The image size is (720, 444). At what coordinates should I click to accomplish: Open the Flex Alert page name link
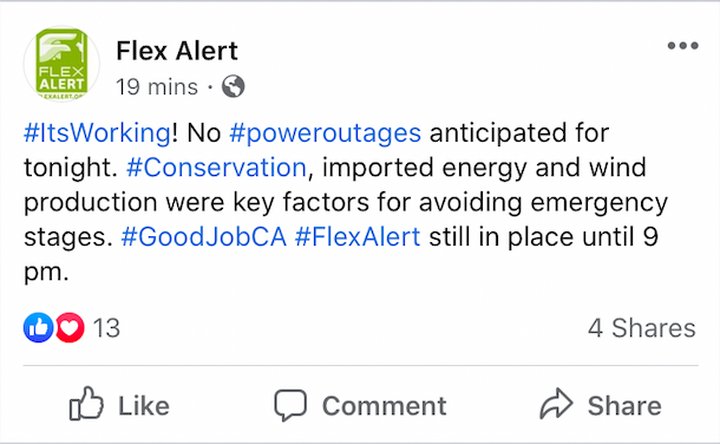pos(177,51)
